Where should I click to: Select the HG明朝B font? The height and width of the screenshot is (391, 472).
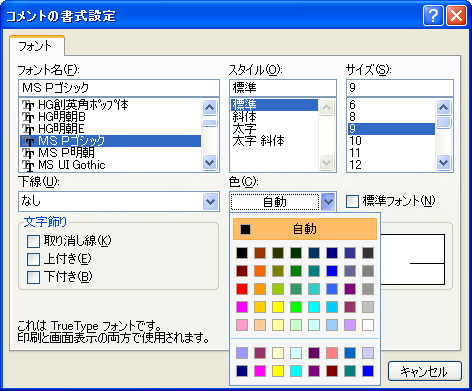click(110, 117)
